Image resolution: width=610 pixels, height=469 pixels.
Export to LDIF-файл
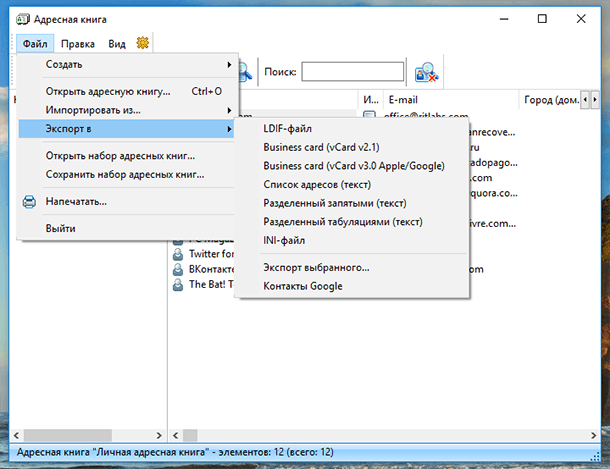pyautogui.click(x=352, y=129)
